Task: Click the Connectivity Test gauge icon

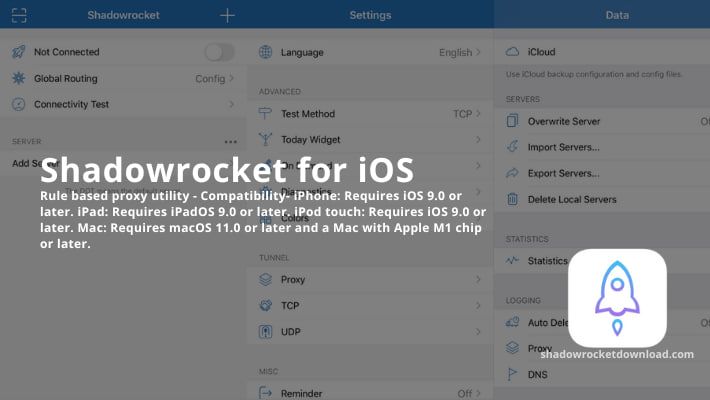Action: click(19, 104)
